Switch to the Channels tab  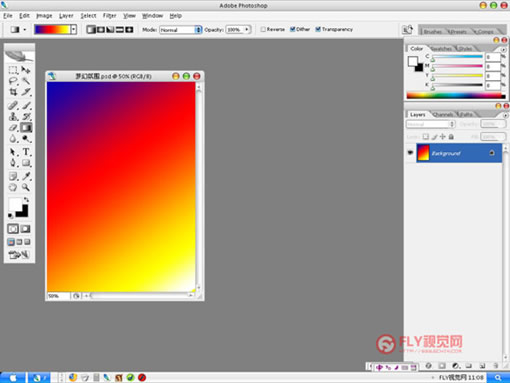[443, 115]
